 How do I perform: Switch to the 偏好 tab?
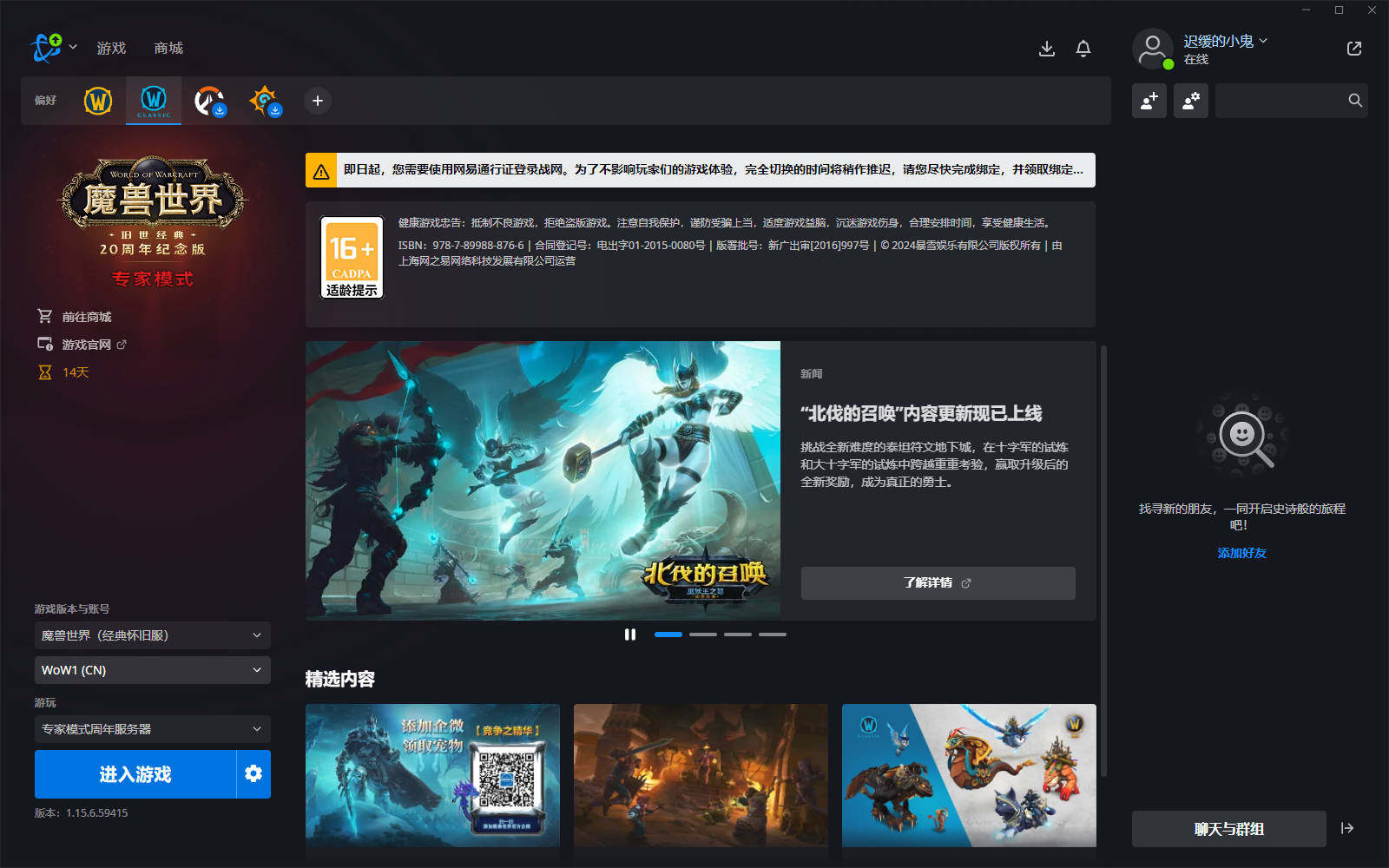coord(46,101)
